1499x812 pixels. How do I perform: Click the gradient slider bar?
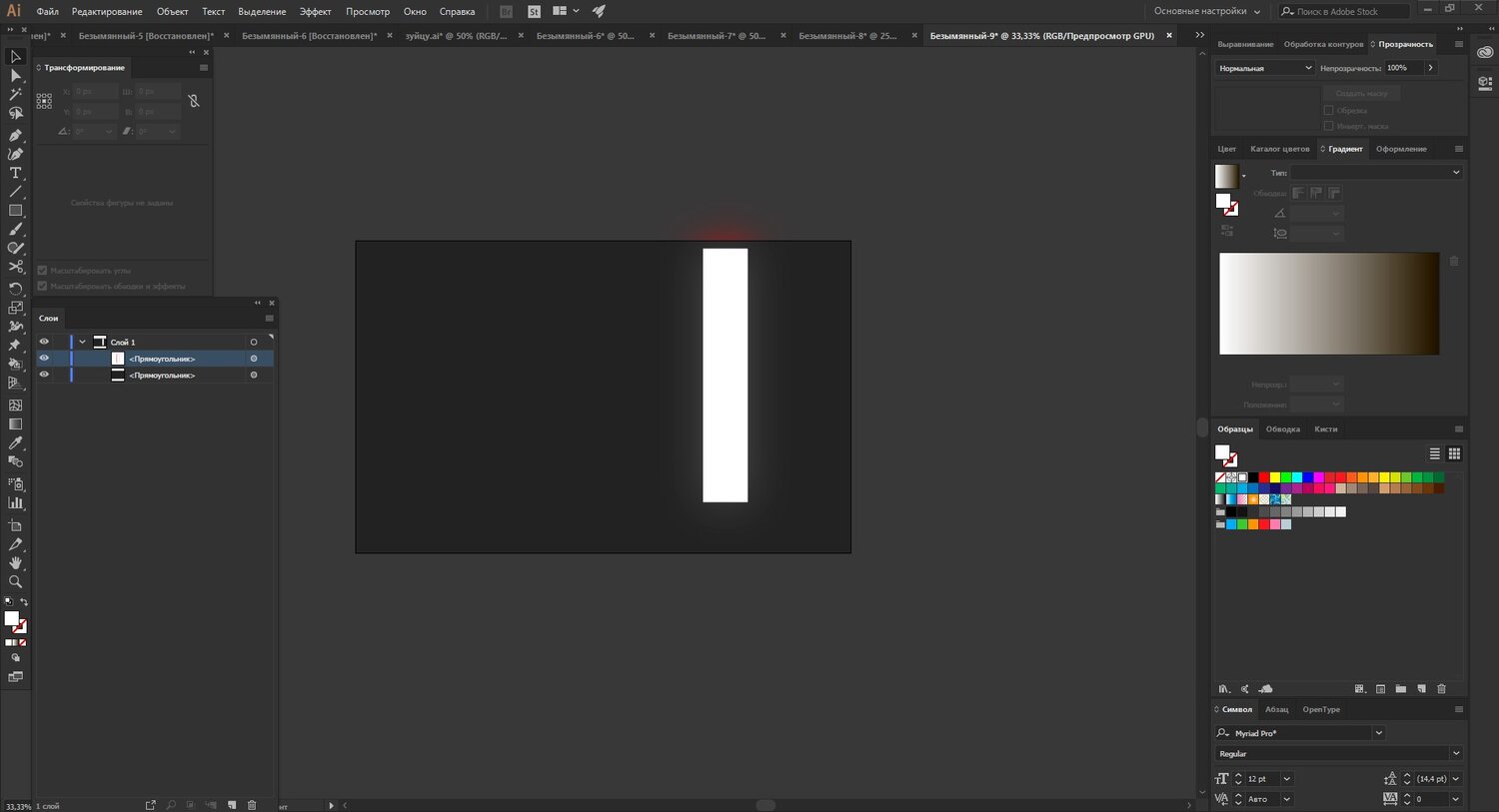point(1329,304)
